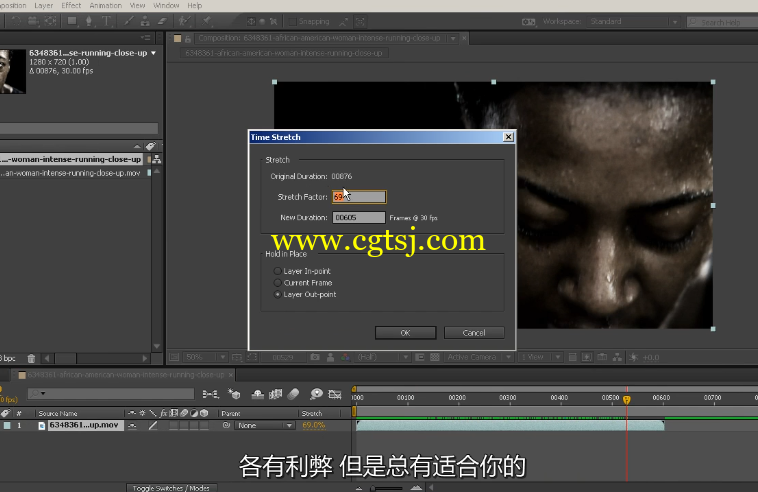
Task: Click OK in Time Stretch dialog
Action: pyautogui.click(x=406, y=333)
